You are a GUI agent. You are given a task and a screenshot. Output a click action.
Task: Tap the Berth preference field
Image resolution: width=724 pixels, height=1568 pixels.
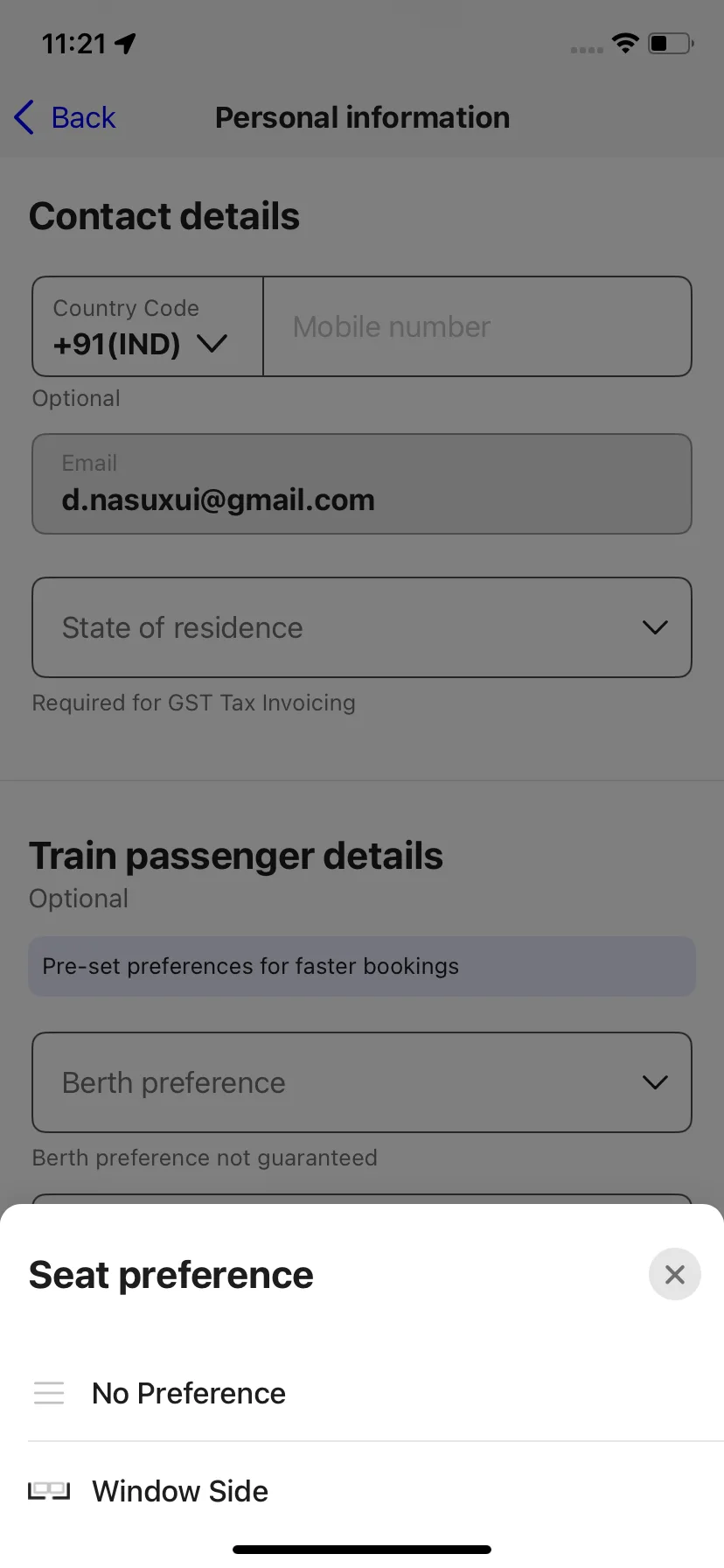pyautogui.click(x=362, y=1082)
